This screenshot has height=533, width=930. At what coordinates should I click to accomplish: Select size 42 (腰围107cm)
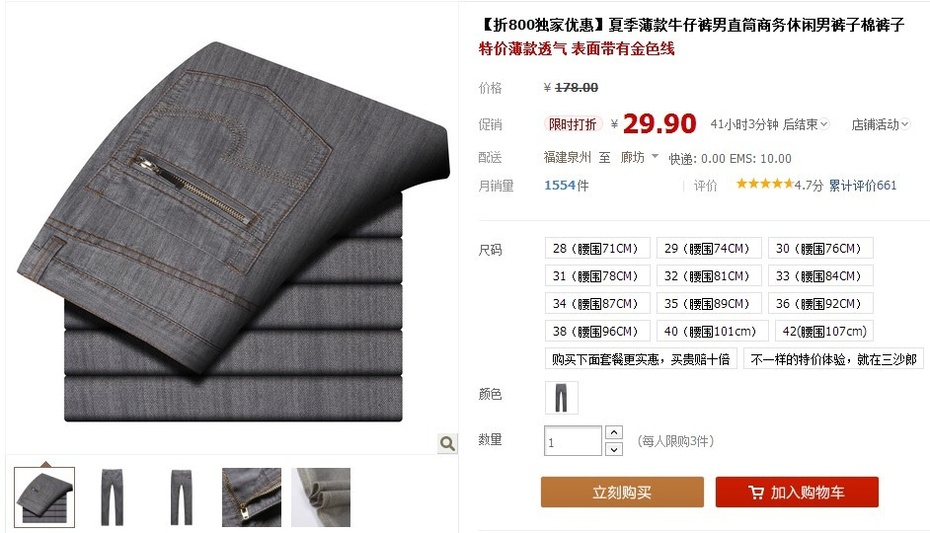824,331
